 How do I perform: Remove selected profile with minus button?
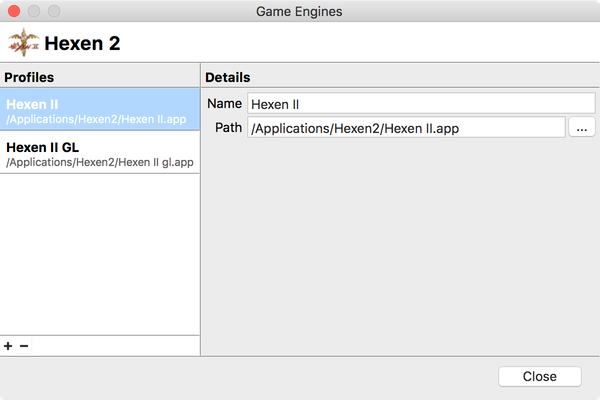(24, 346)
